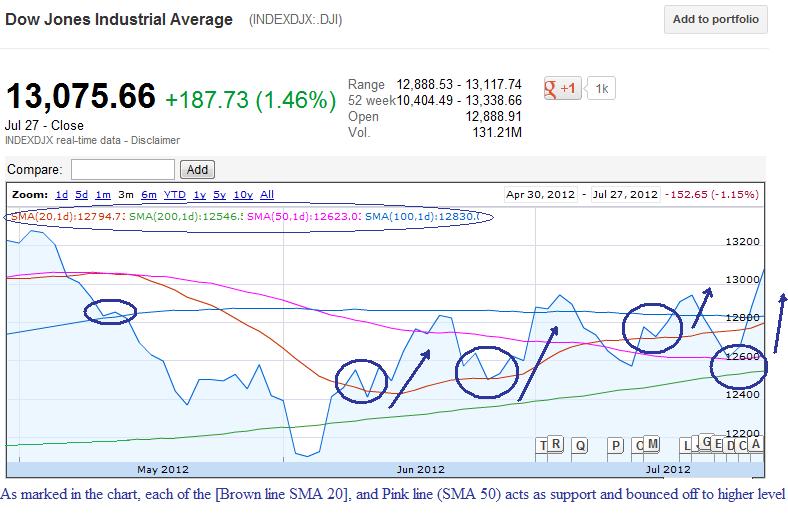Open news flag G on chart

coord(707,442)
